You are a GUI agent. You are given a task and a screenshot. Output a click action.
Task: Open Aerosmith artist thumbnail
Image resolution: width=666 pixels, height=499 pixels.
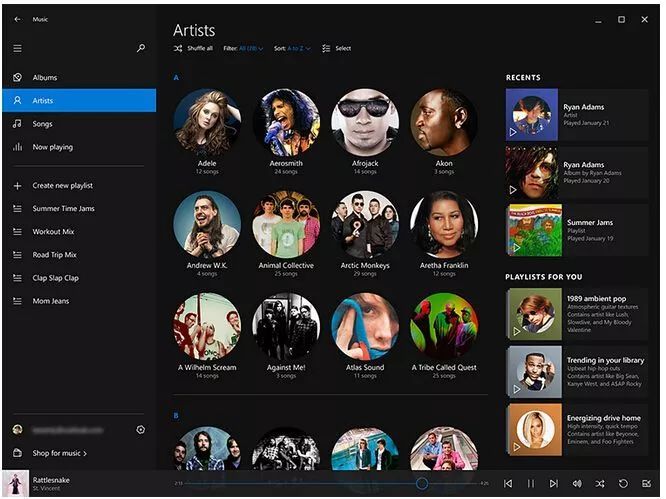[x=286, y=122]
